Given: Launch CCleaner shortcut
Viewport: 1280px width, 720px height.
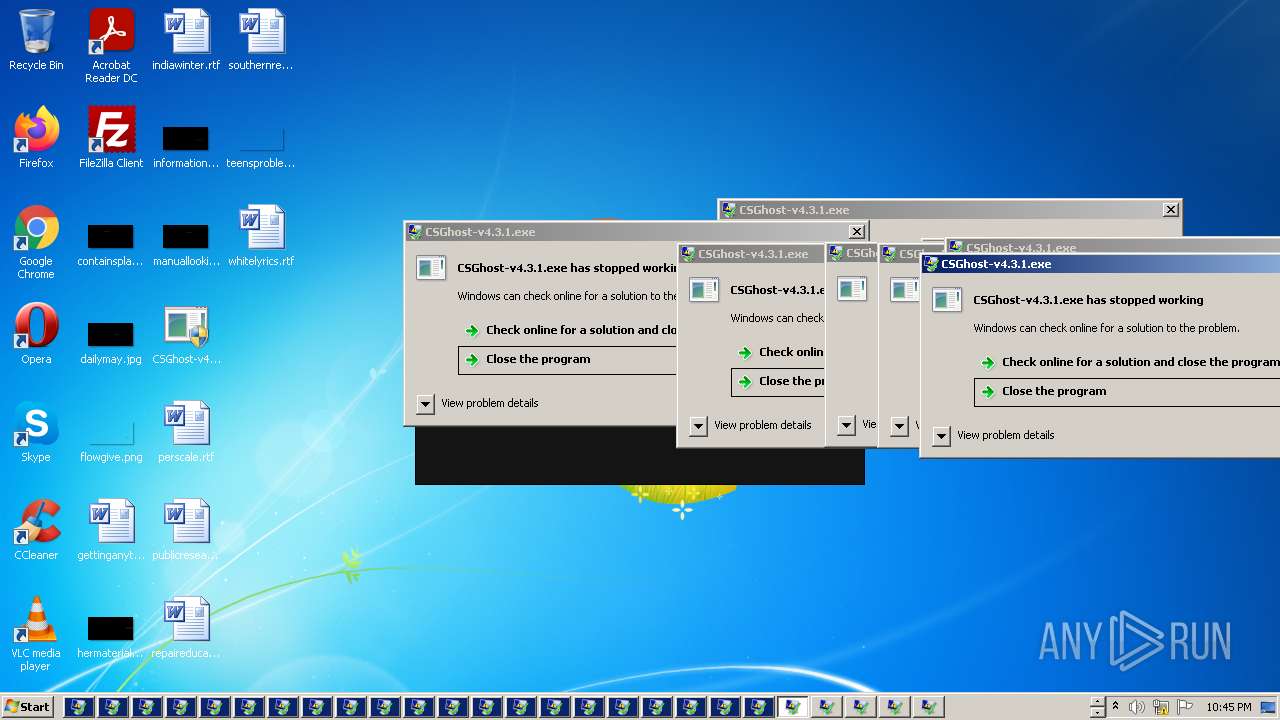Looking at the screenshot, I should tap(36, 530).
